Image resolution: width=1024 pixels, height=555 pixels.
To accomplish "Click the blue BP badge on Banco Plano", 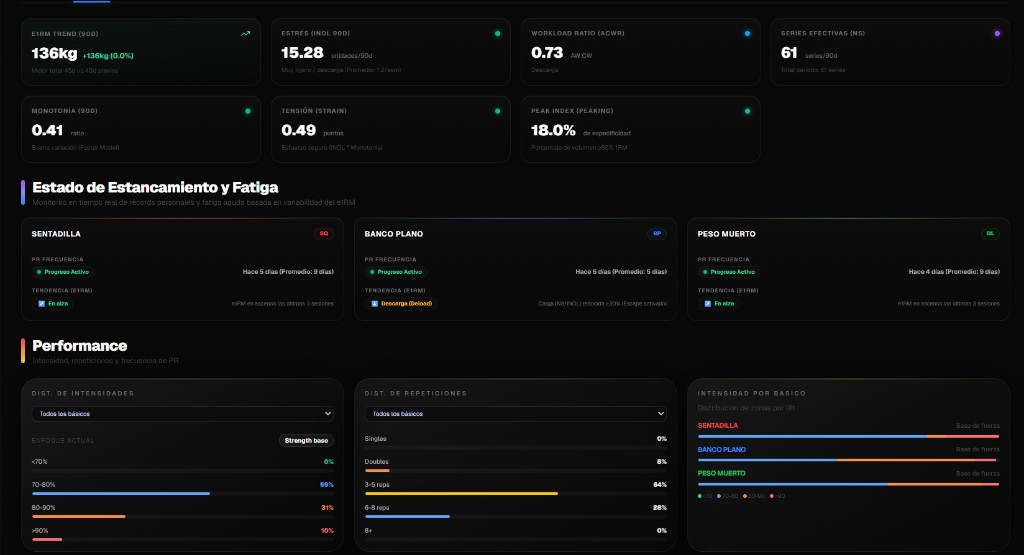I will [656, 234].
